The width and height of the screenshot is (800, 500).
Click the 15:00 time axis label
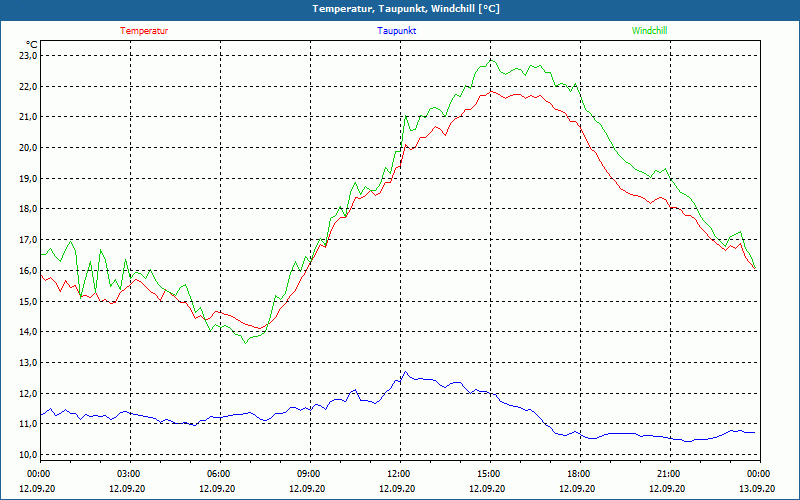(488, 473)
